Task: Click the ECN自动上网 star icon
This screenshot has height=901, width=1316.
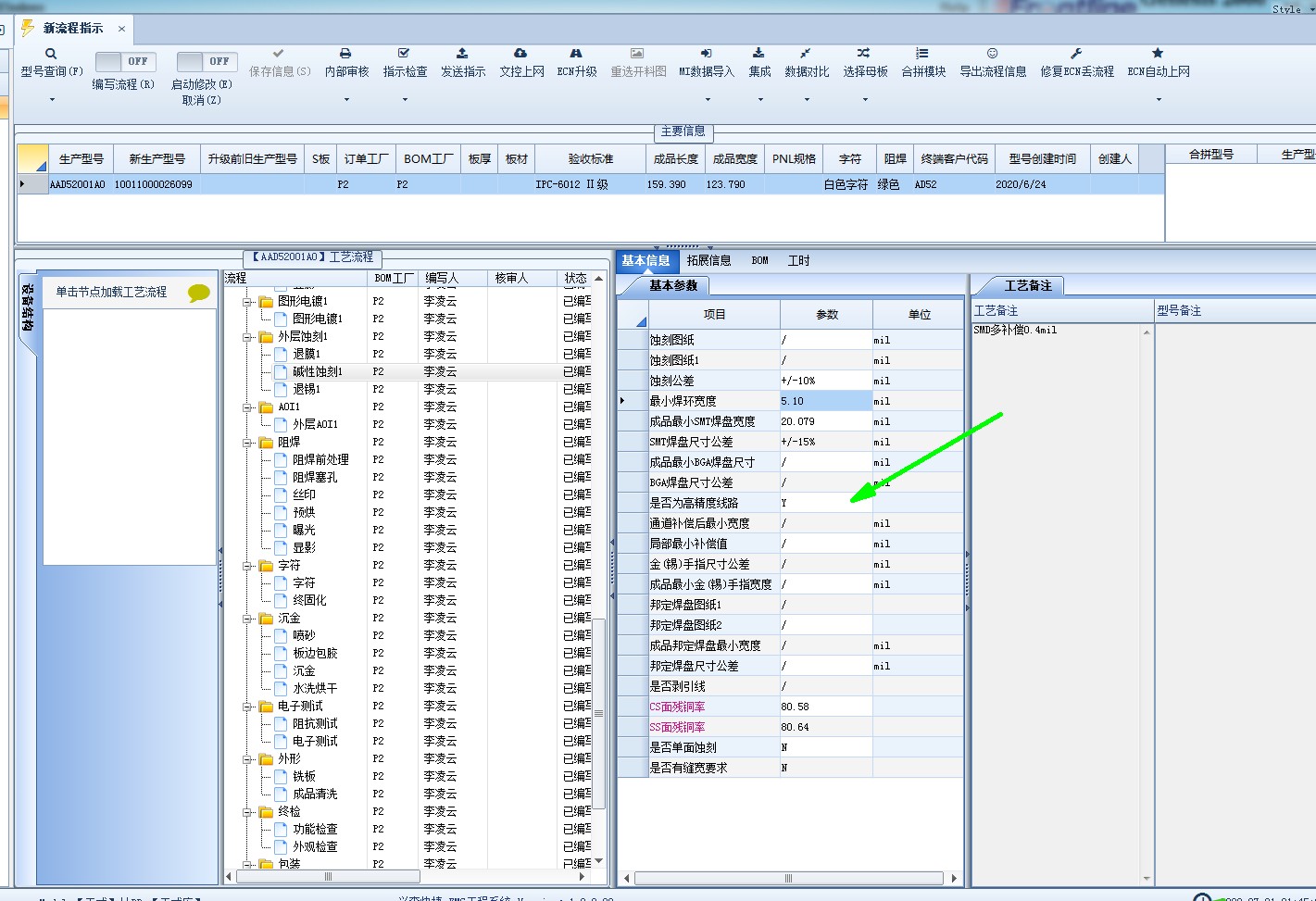Action: tap(1158, 54)
